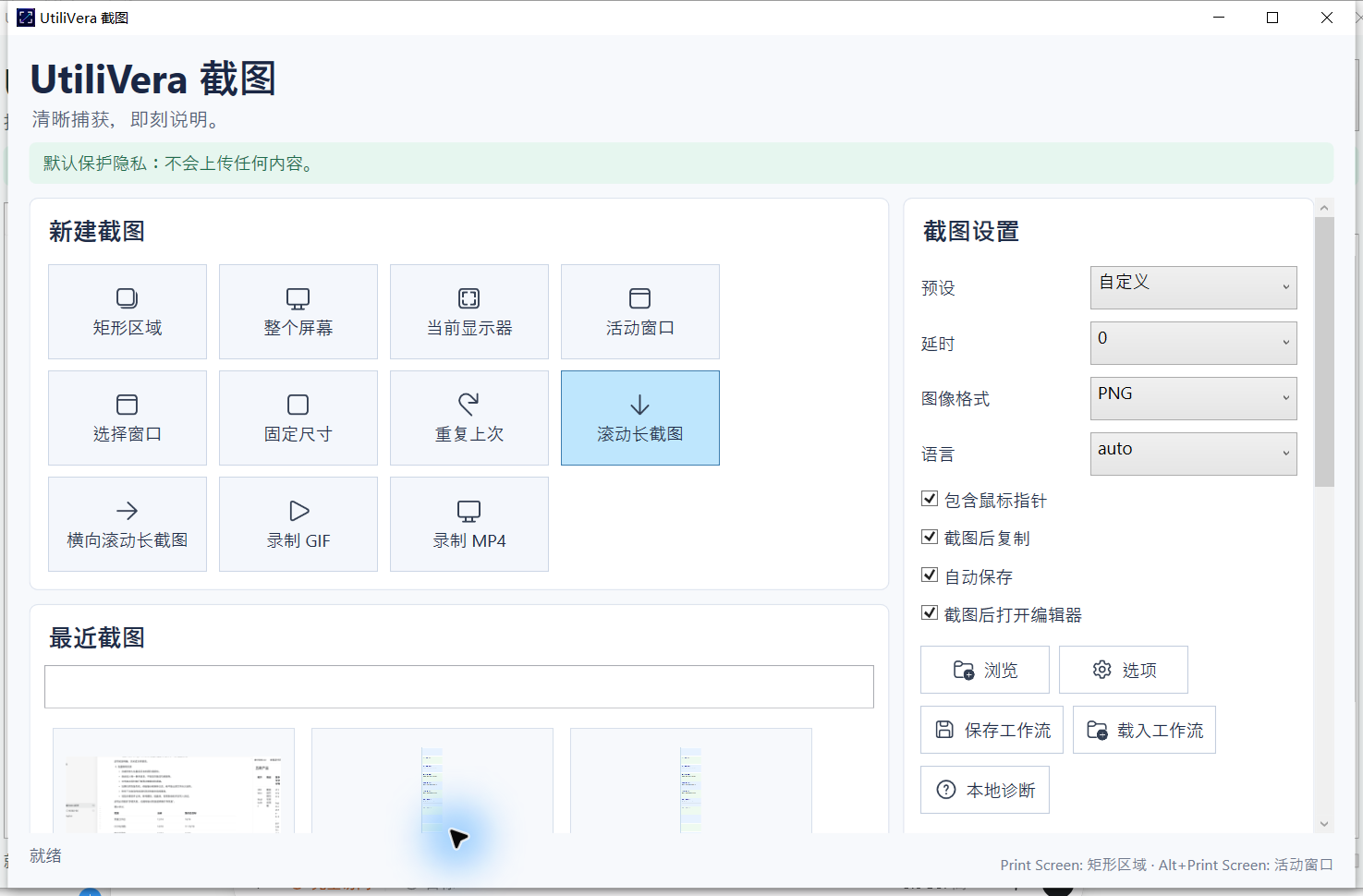Click the 新建截图 section heading
Viewport: 1363px width, 896px height.
tap(97, 231)
